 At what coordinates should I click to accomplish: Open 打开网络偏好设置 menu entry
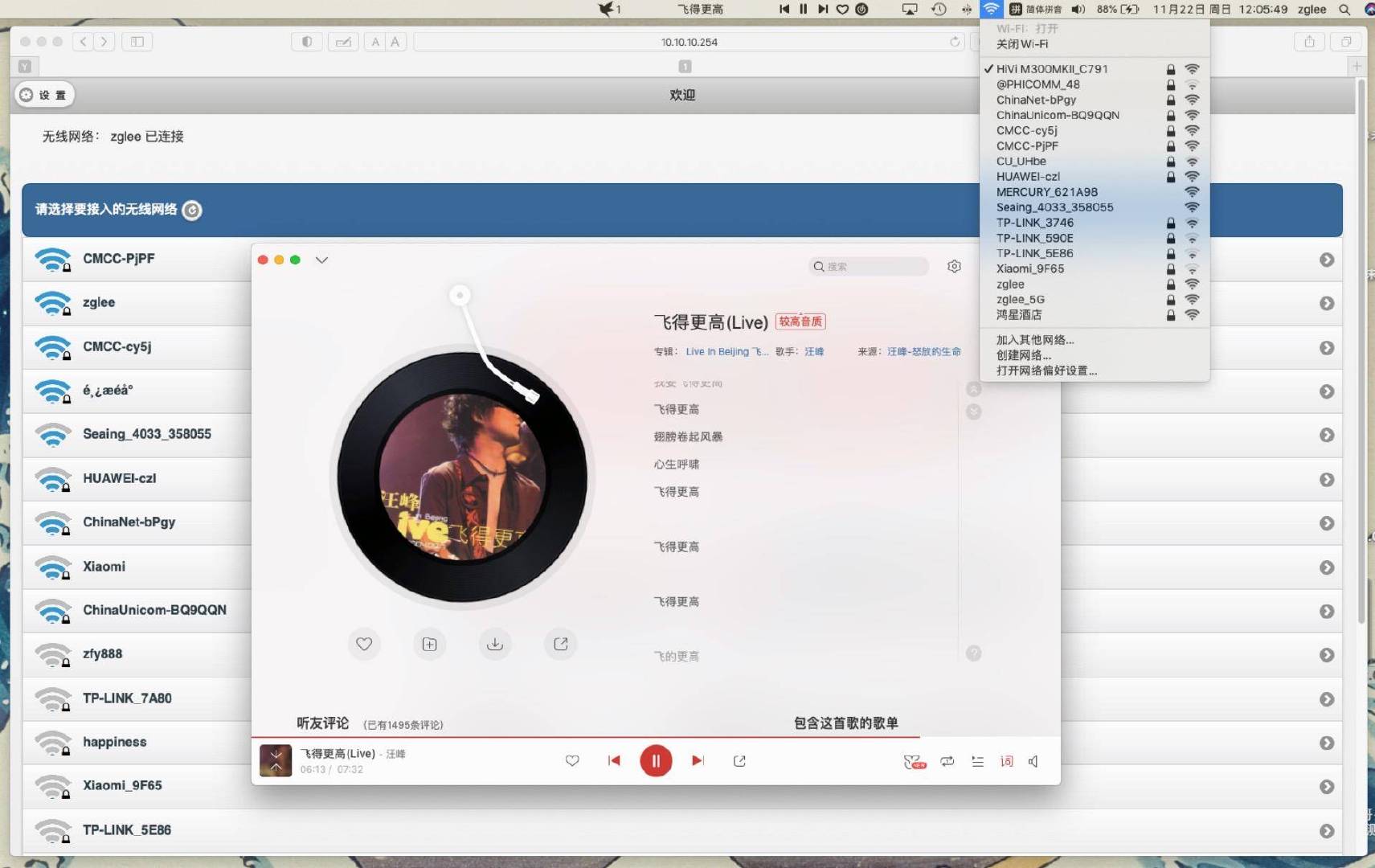(1095, 371)
